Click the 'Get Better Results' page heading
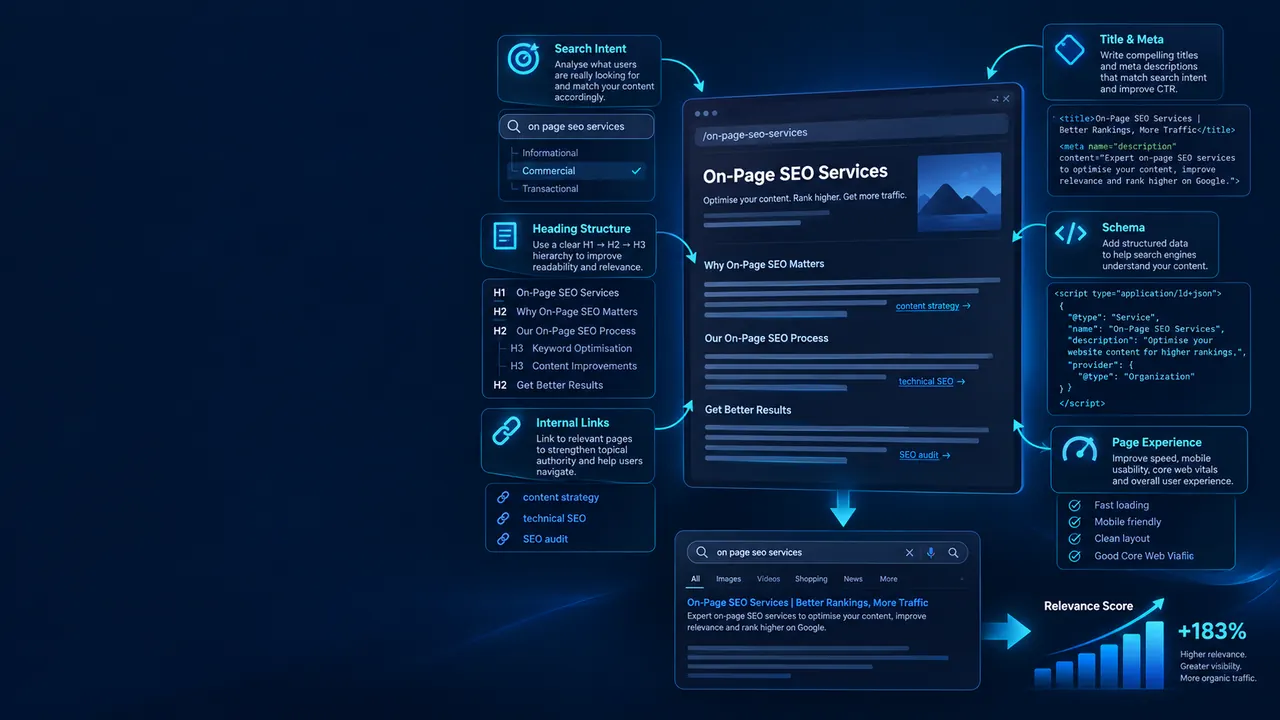The width and height of the screenshot is (1280, 720). pos(748,410)
